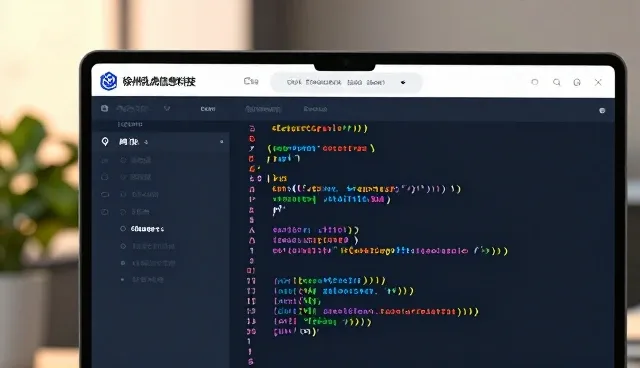640x368 pixels.
Task: Open the dropdown arrow inside the header search pill
Action: 403,82
